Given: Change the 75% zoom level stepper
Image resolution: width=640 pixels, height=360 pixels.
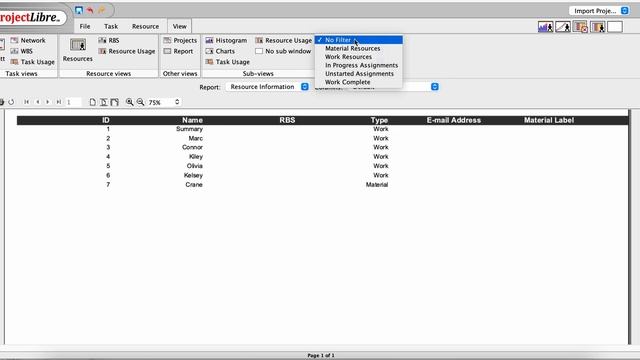Looking at the screenshot, I should 177,102.
